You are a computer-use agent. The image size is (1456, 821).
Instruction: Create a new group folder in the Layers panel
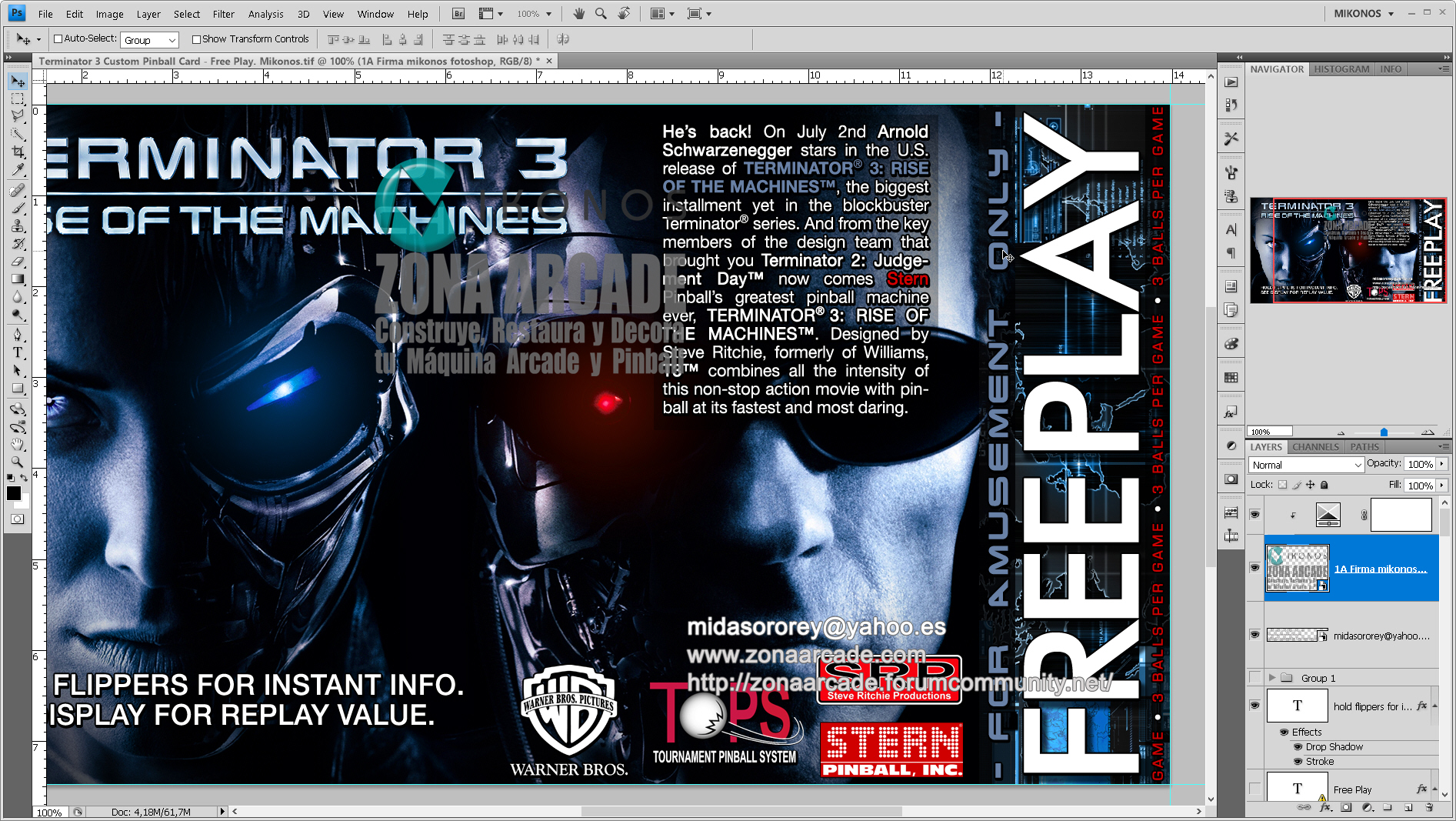(1388, 807)
